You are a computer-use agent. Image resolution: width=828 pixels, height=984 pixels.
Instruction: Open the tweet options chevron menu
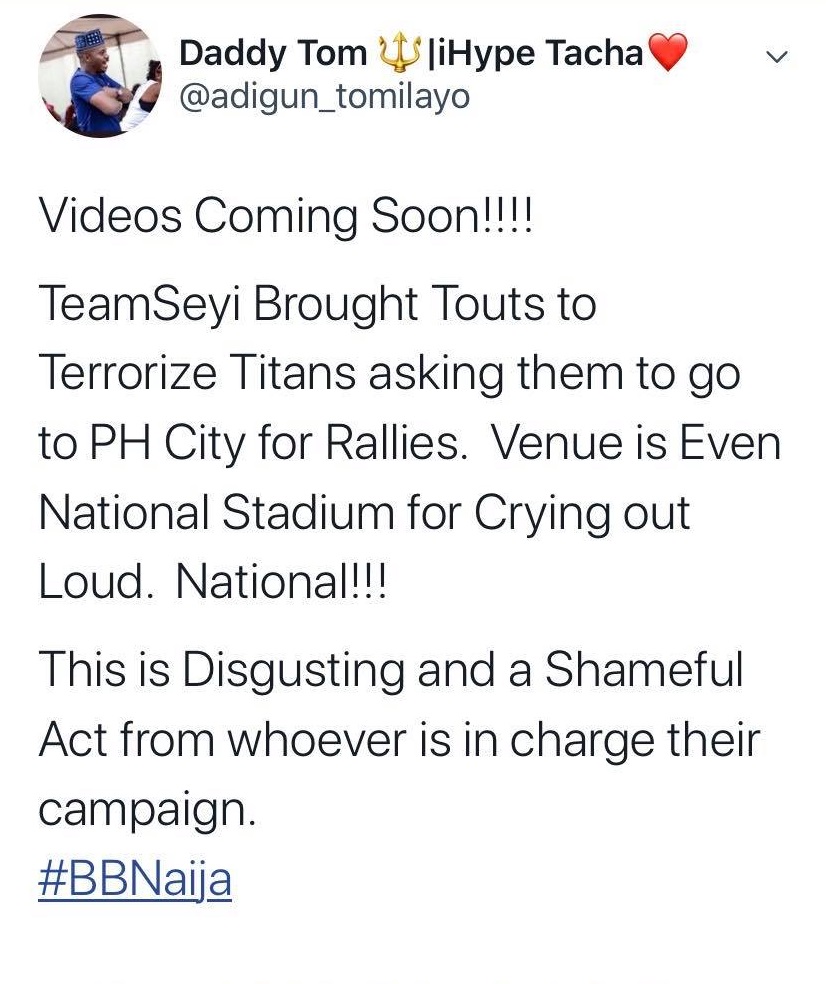(777, 58)
